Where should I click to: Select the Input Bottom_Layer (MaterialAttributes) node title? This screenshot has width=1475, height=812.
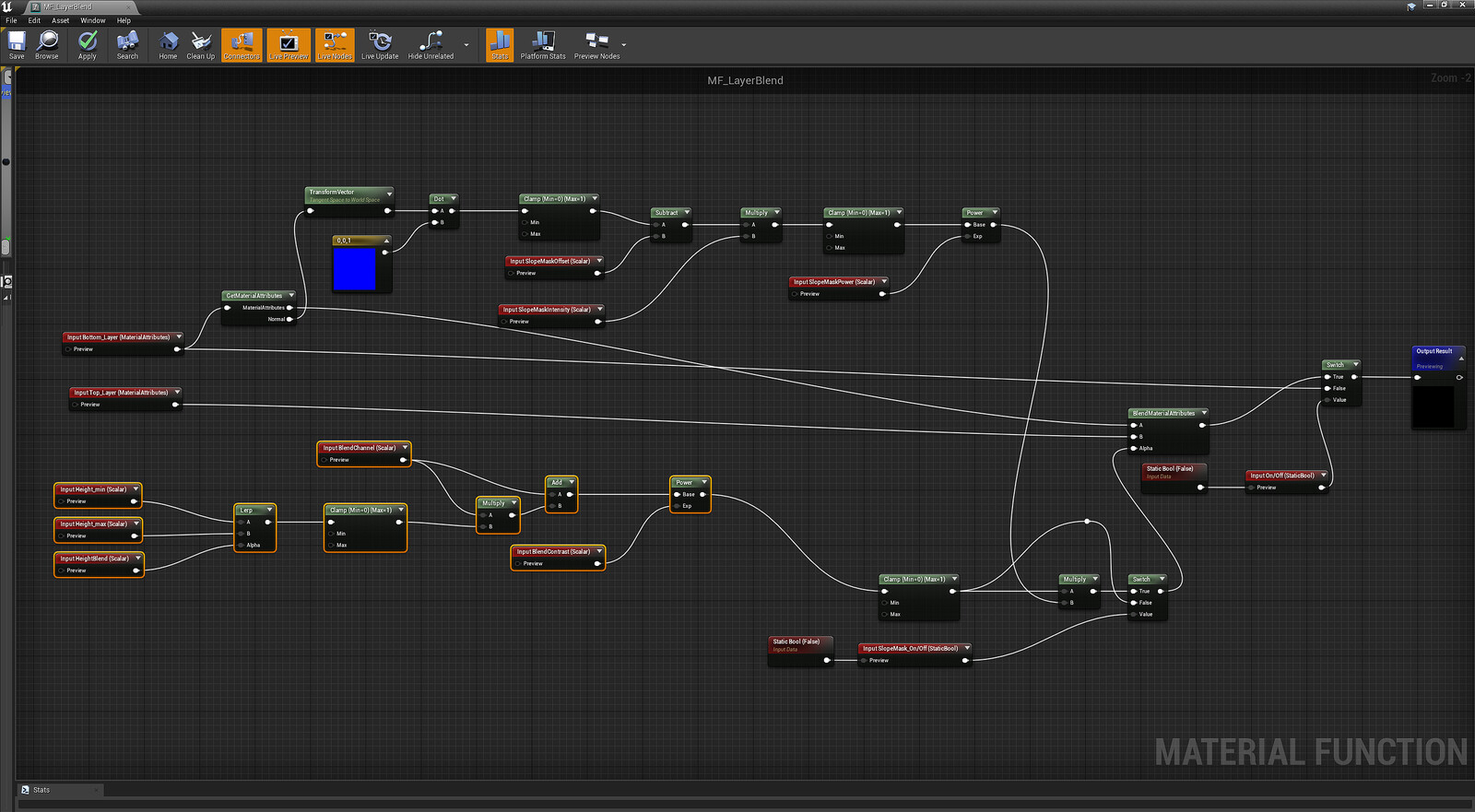118,337
